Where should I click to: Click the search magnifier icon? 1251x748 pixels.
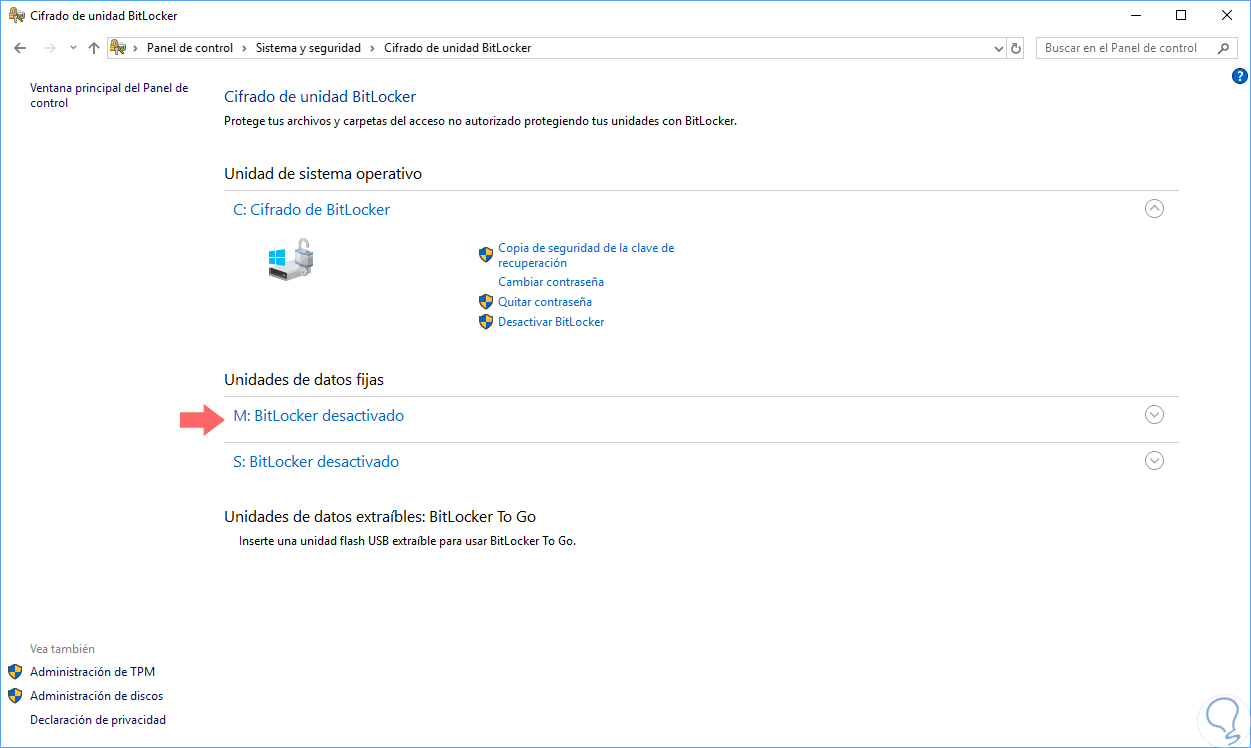pos(1225,48)
